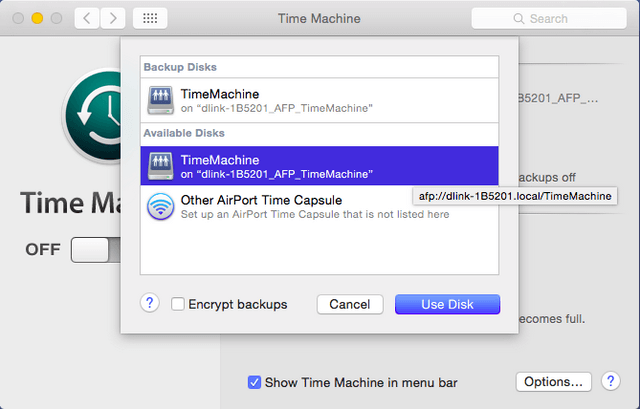The width and height of the screenshot is (640, 409).
Task: Click the AirPort Wi-Fi icon
Action: 160,207
